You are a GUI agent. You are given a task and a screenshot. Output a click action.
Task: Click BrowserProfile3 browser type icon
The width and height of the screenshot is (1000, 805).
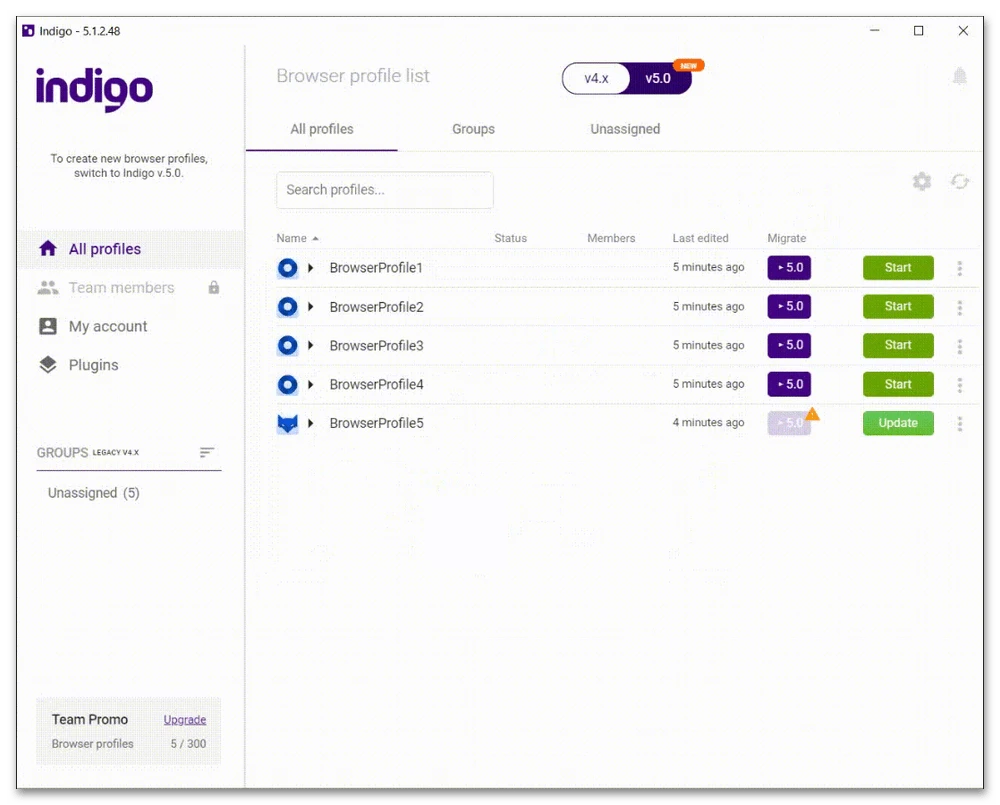tap(288, 346)
